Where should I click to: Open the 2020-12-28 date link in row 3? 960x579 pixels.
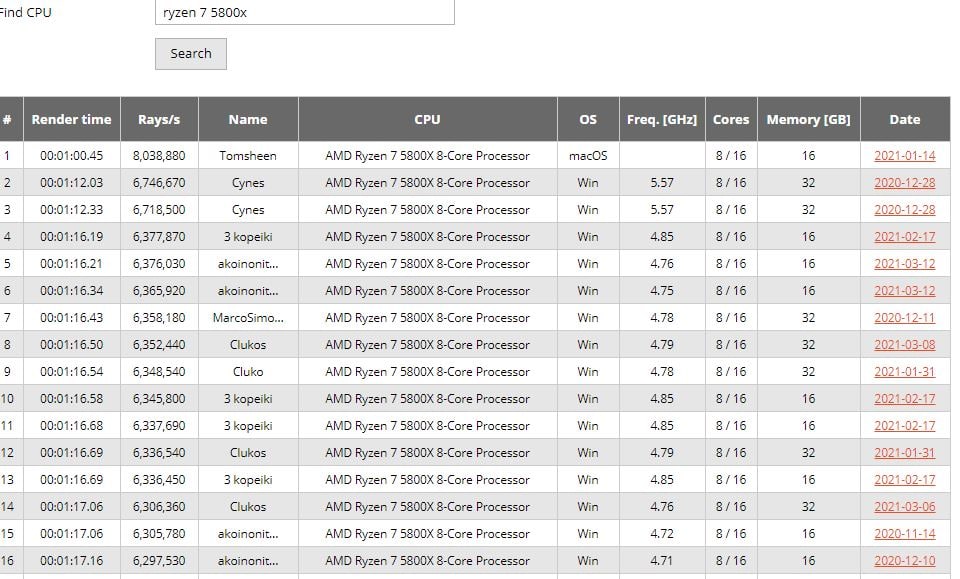click(905, 209)
